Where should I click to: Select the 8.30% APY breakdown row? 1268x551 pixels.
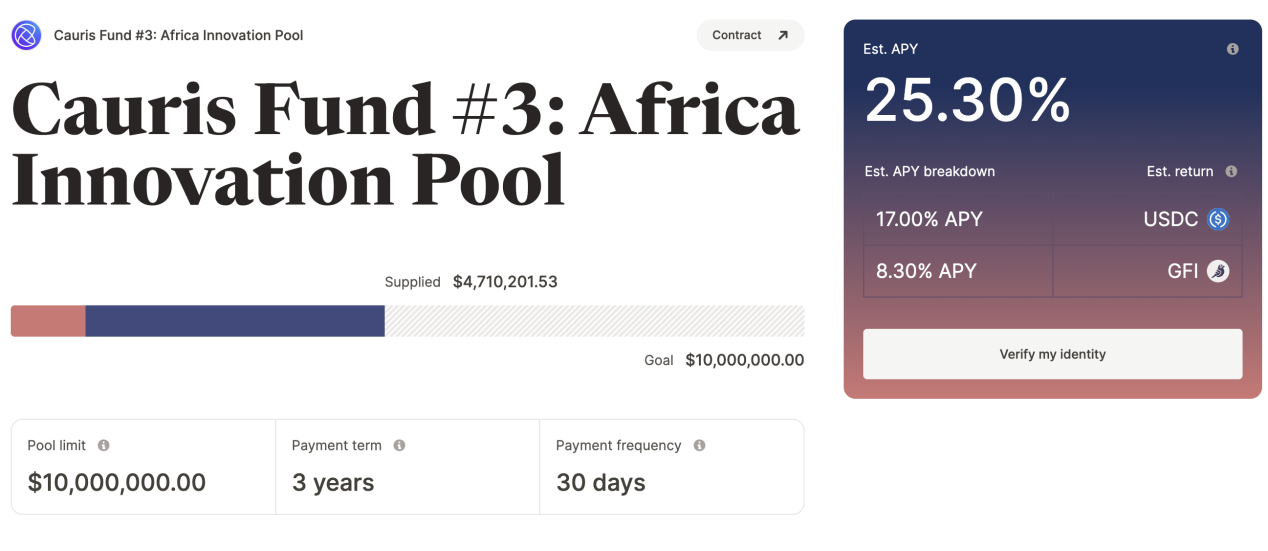pos(1052,271)
